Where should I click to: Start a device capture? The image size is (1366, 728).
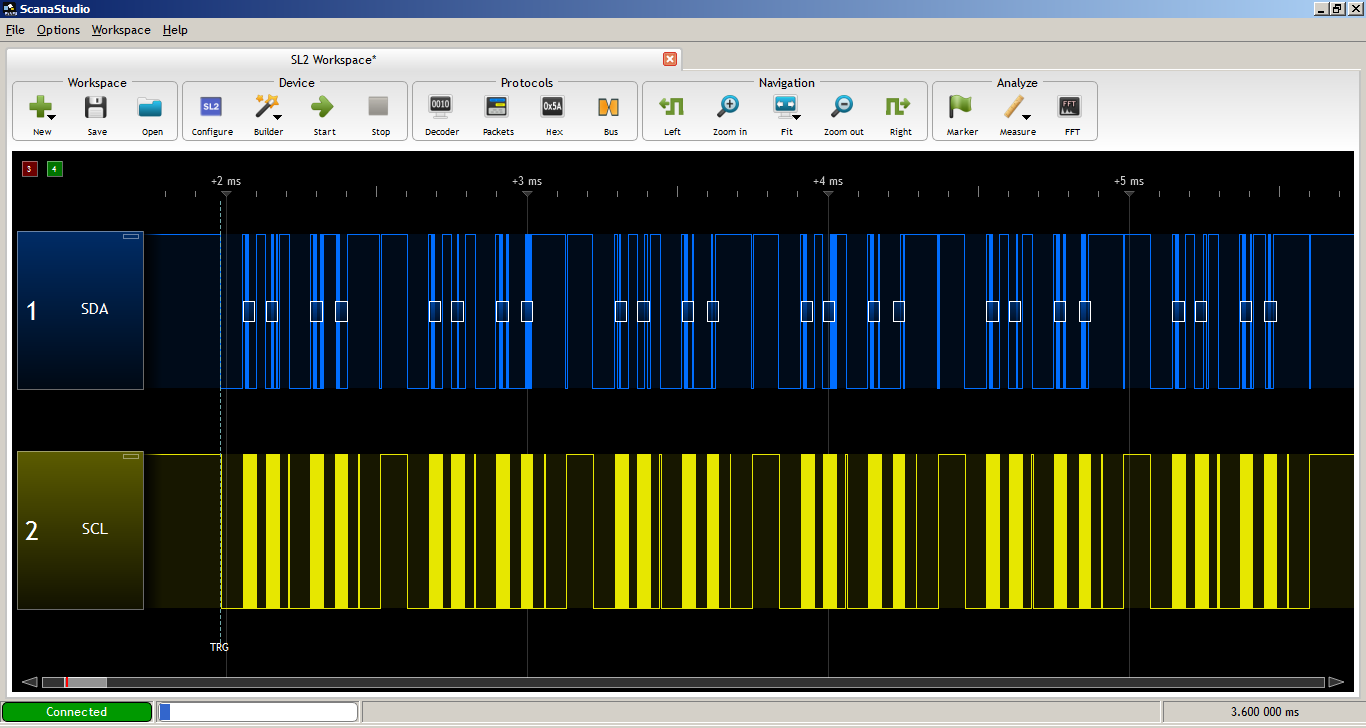[323, 110]
